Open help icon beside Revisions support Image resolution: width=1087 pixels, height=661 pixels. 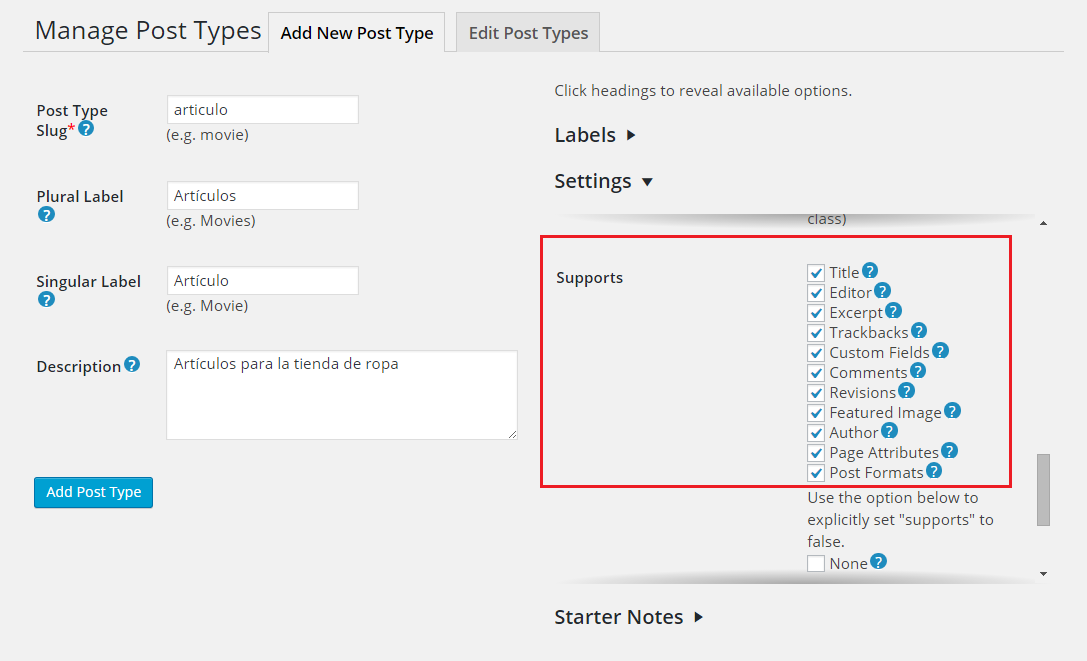[x=907, y=391]
